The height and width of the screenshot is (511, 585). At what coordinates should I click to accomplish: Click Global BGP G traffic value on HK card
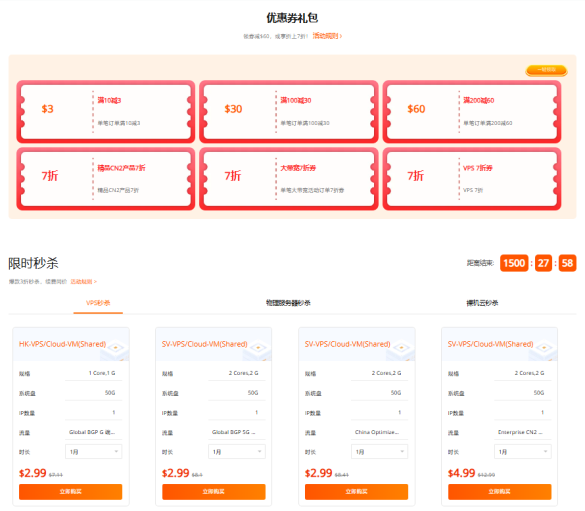[x=92, y=432]
